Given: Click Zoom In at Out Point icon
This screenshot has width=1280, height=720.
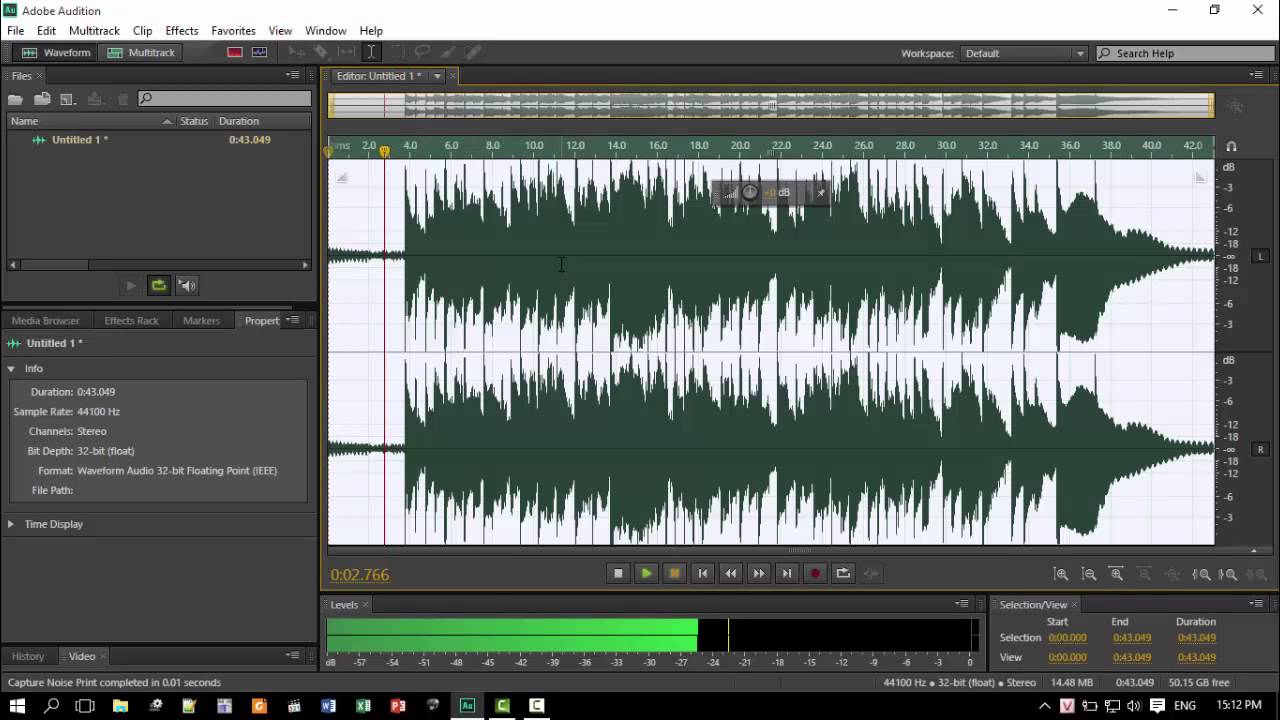Looking at the screenshot, I should pos(1229,574).
